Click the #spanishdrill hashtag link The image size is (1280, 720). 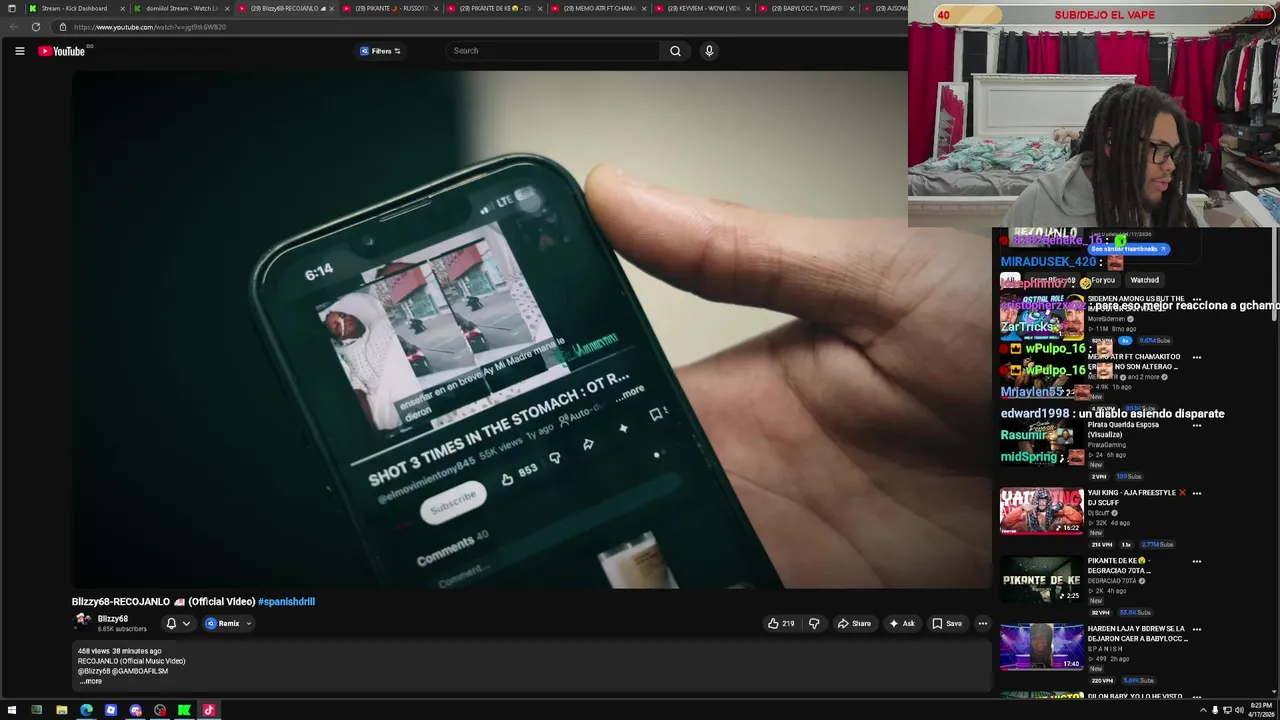point(286,602)
